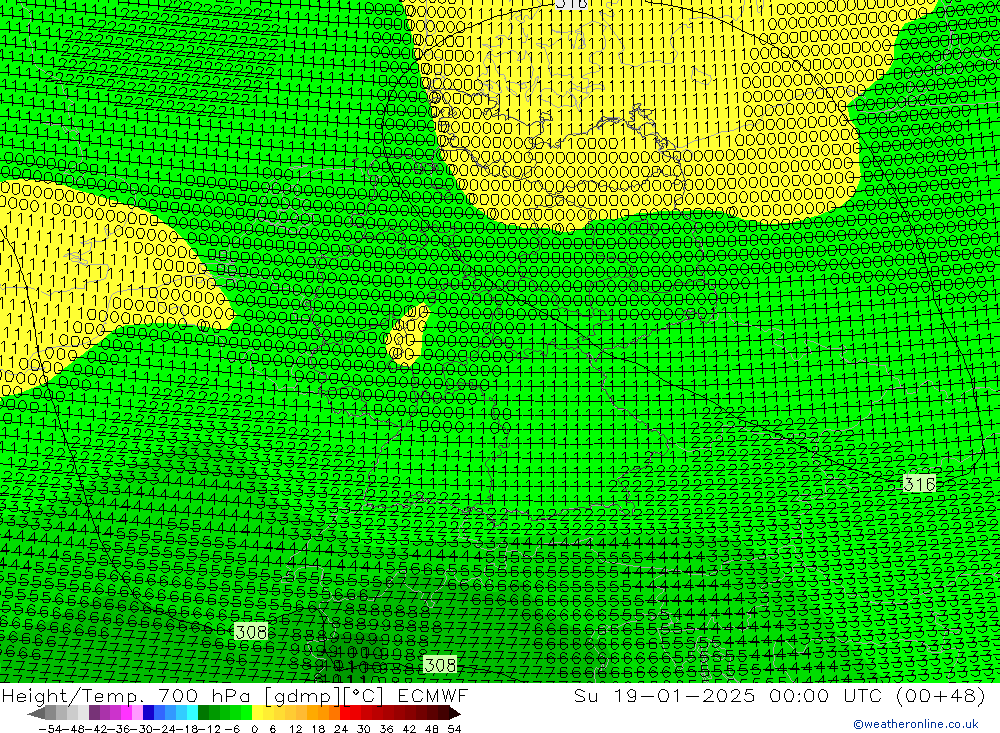Screen dimensions: 1000x733
Task: Click the 316 contour label near the right edge
Action: click(920, 484)
